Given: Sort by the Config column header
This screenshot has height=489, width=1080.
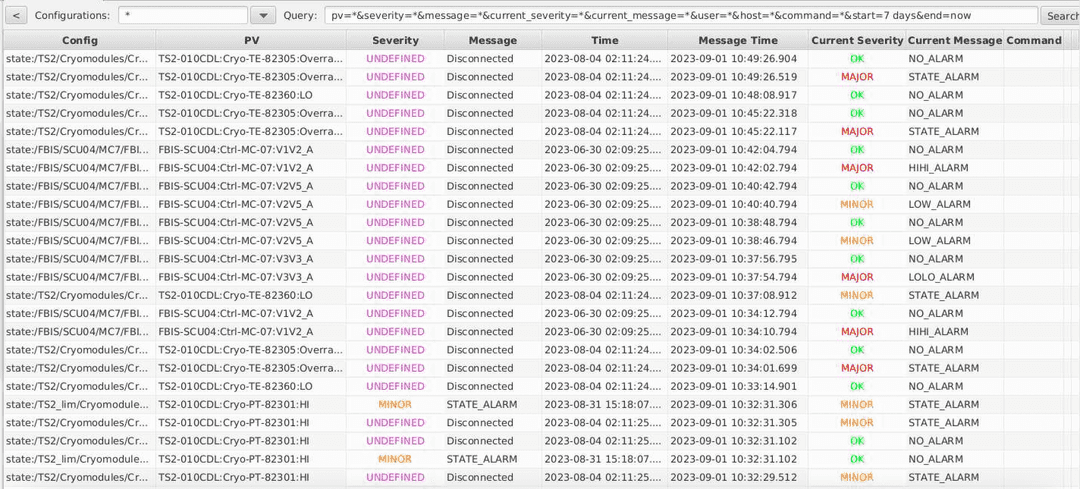Looking at the screenshot, I should pos(79,40).
